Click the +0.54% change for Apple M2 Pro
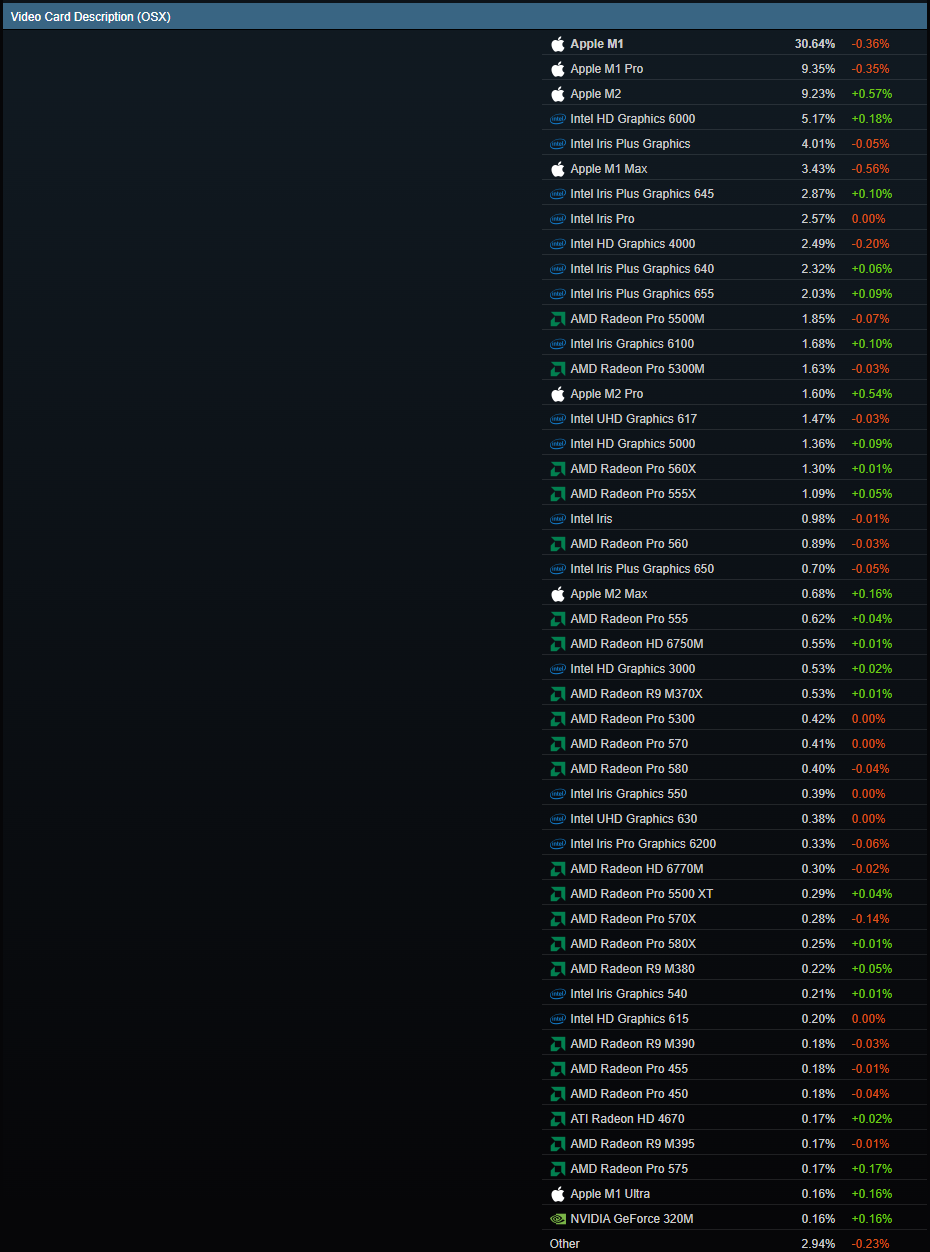 click(x=872, y=394)
